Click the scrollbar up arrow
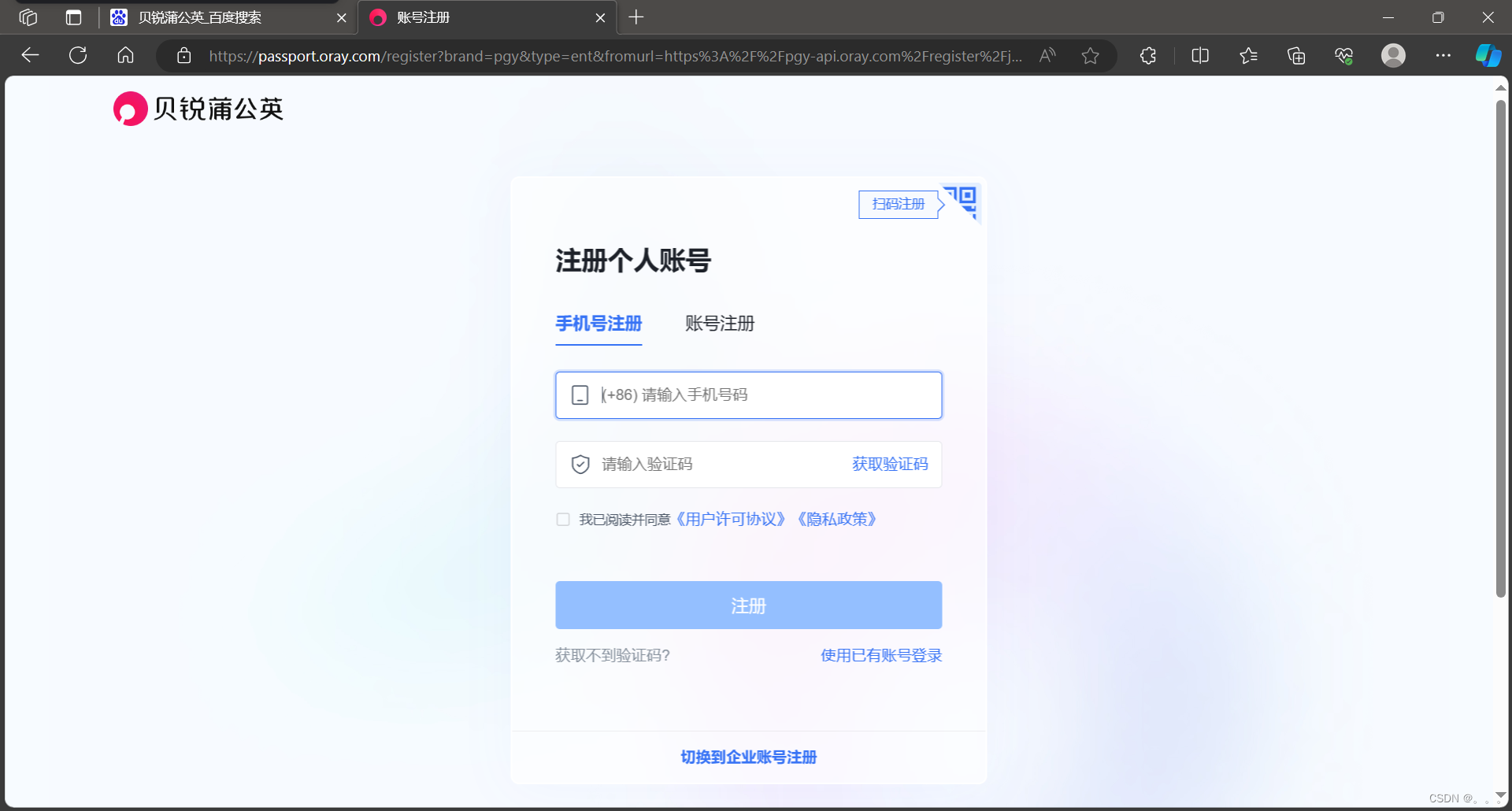1512x811 pixels. pyautogui.click(x=1501, y=87)
